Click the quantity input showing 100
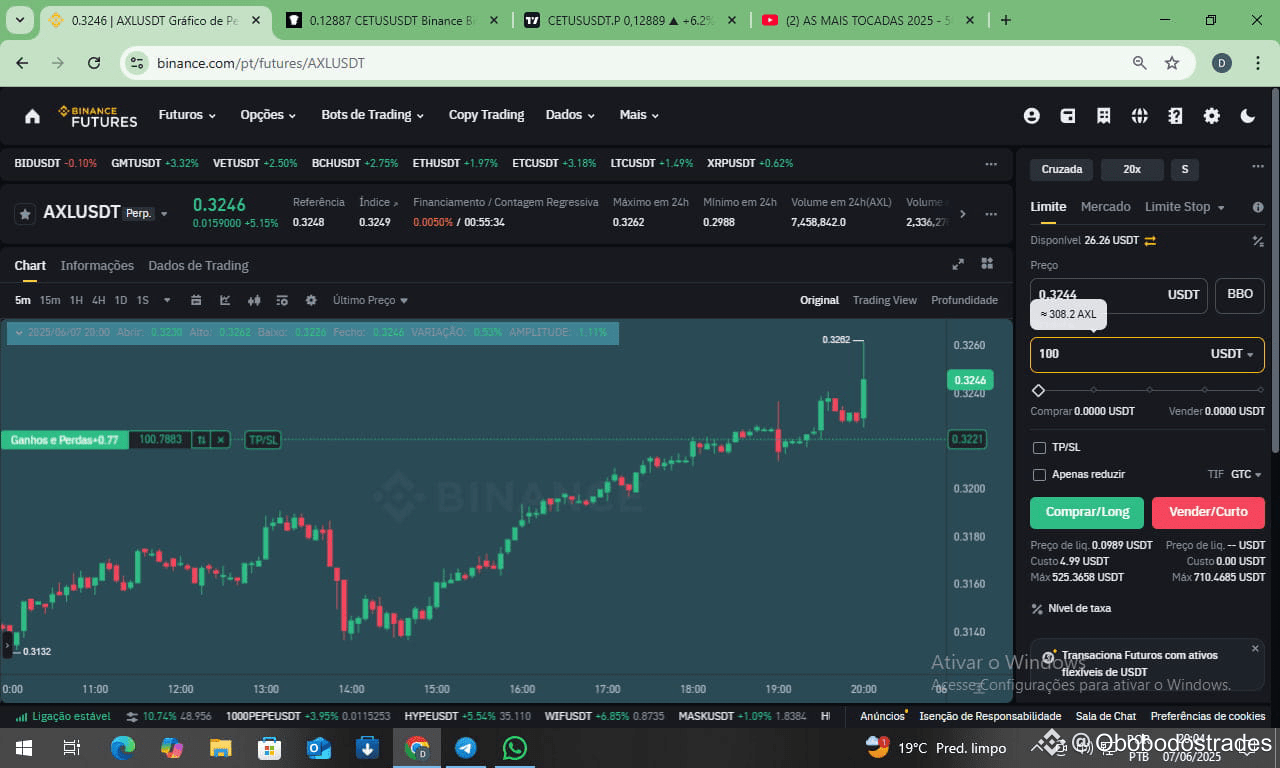The height and width of the screenshot is (768, 1280). 1147,354
